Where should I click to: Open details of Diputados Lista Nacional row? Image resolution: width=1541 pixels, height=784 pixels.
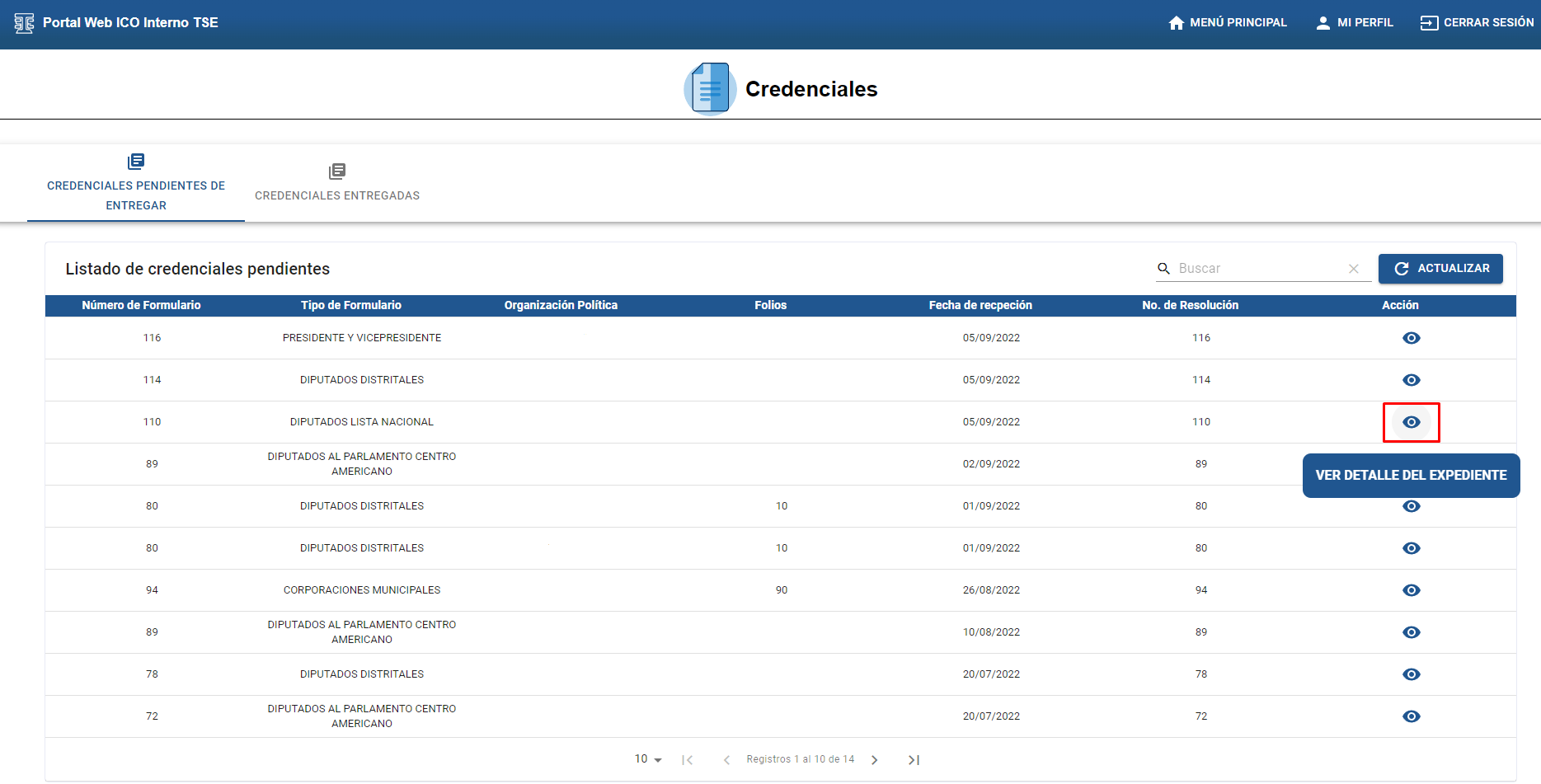click(1411, 422)
